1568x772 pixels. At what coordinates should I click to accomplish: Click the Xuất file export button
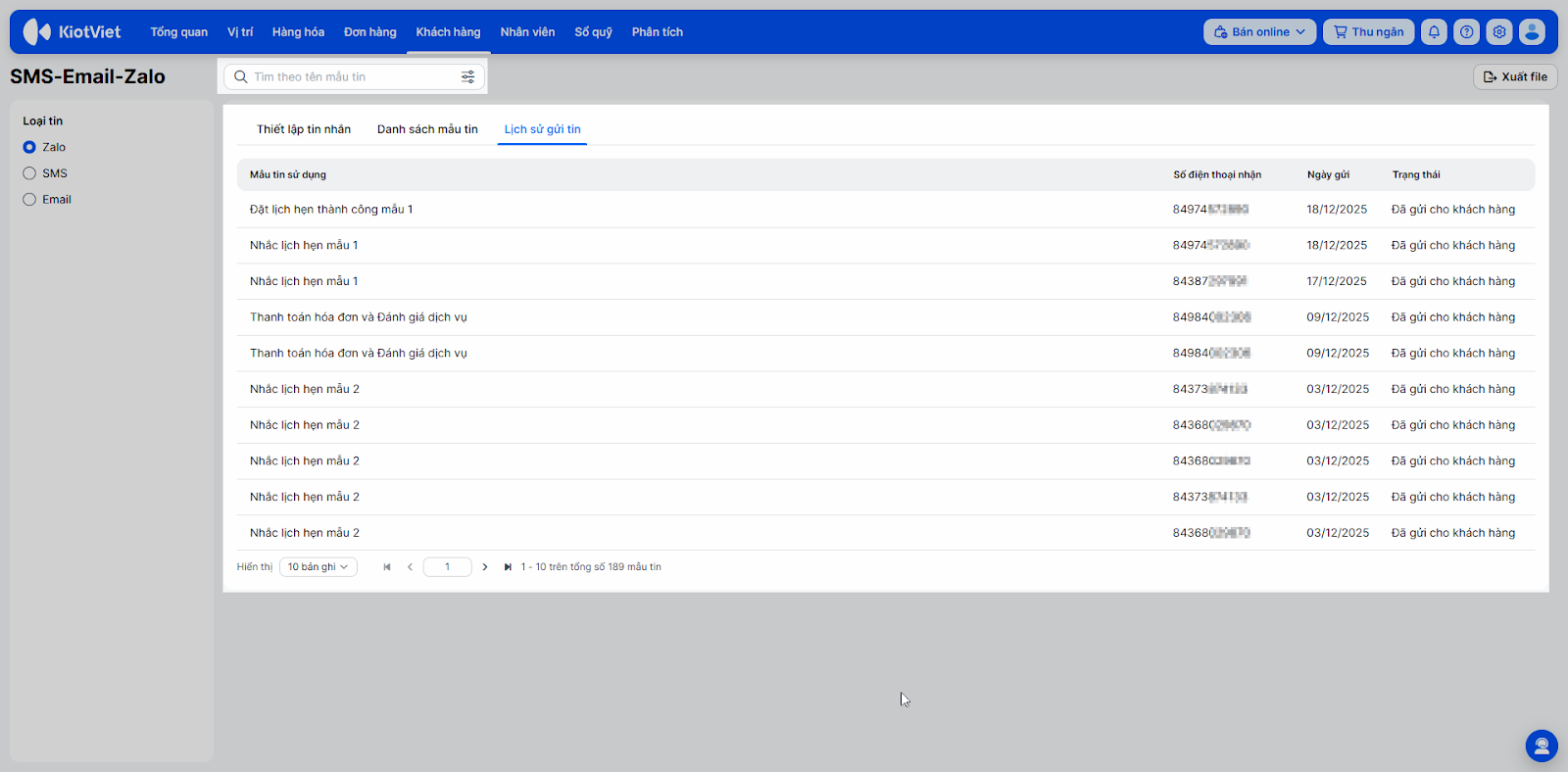(1515, 76)
